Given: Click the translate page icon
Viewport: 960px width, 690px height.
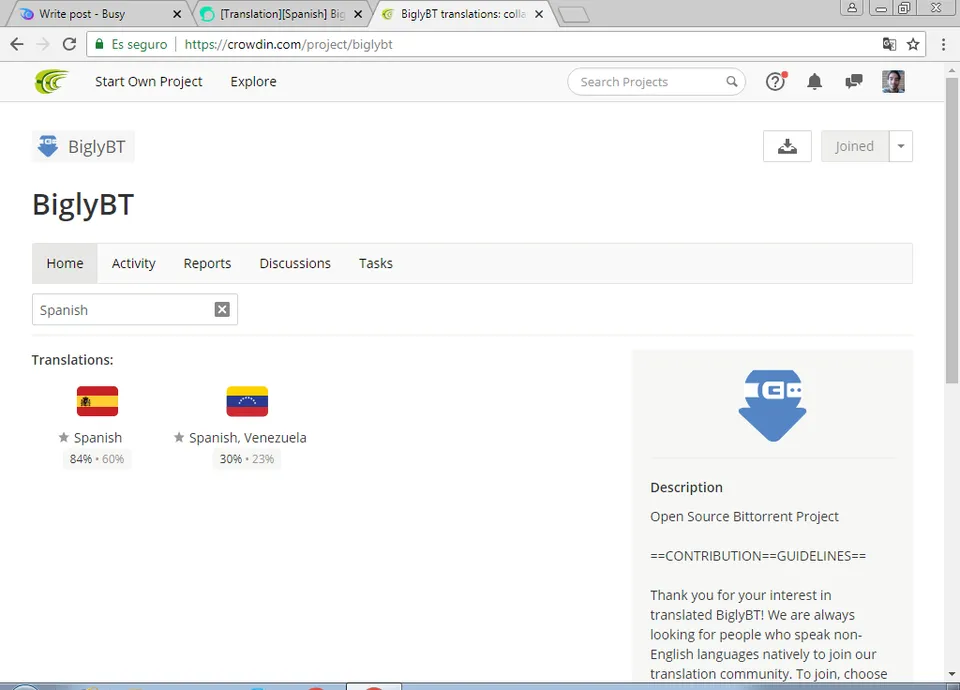Looking at the screenshot, I should pyautogui.click(x=889, y=44).
